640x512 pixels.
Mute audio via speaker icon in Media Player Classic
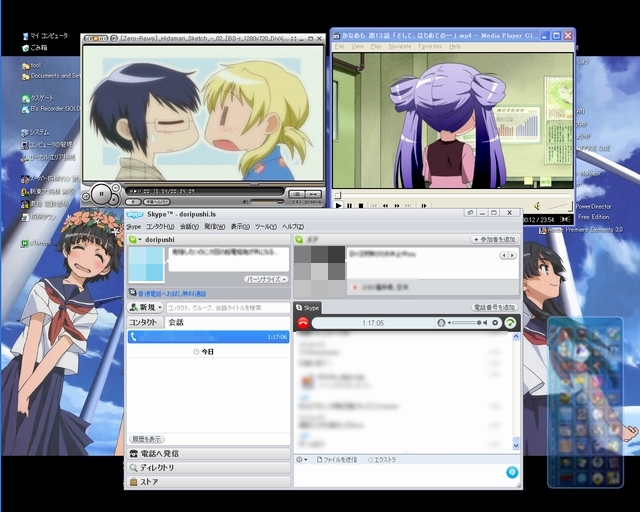(x=537, y=206)
